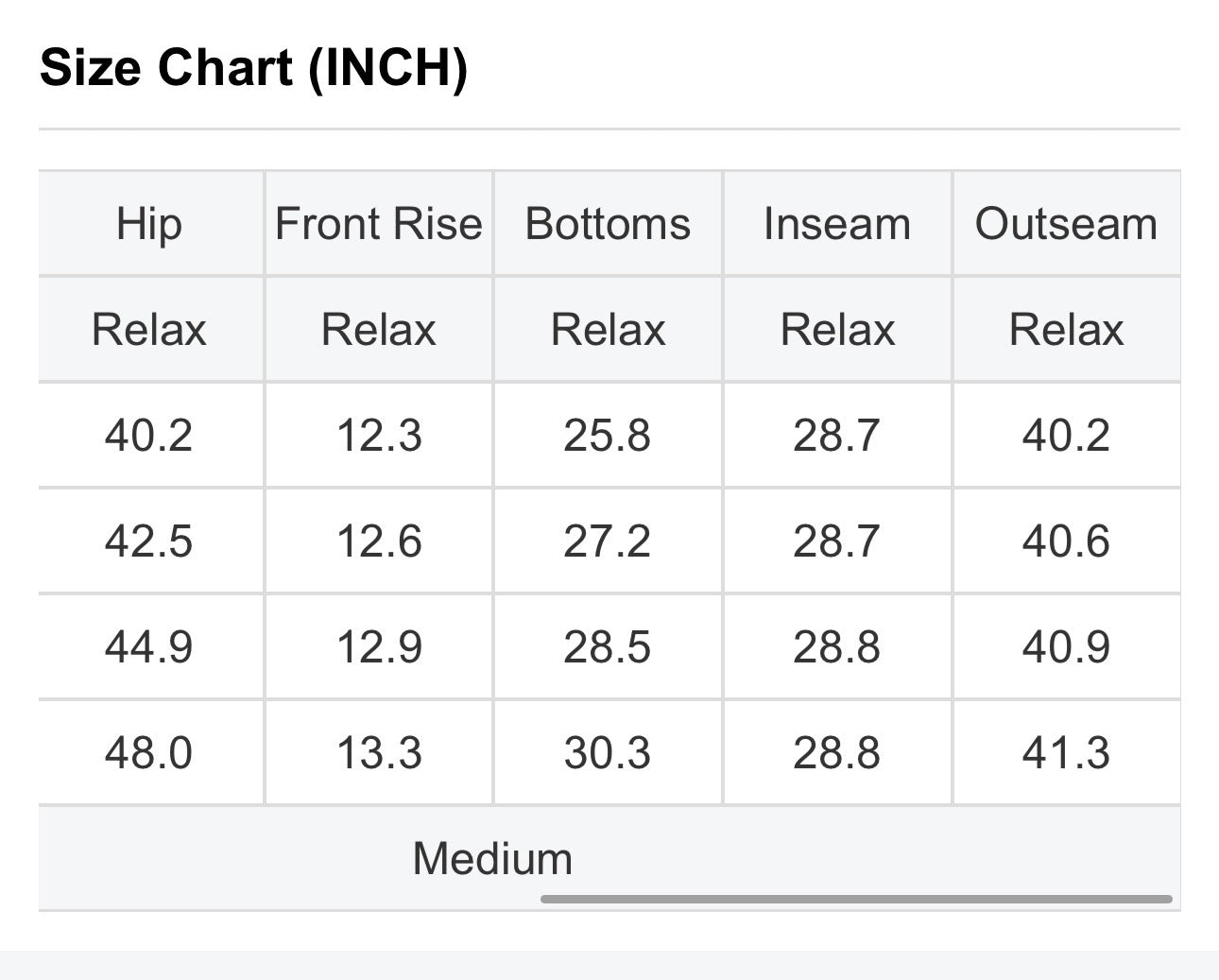
Task: Click bottoms value 30.3
Action: [608, 753]
